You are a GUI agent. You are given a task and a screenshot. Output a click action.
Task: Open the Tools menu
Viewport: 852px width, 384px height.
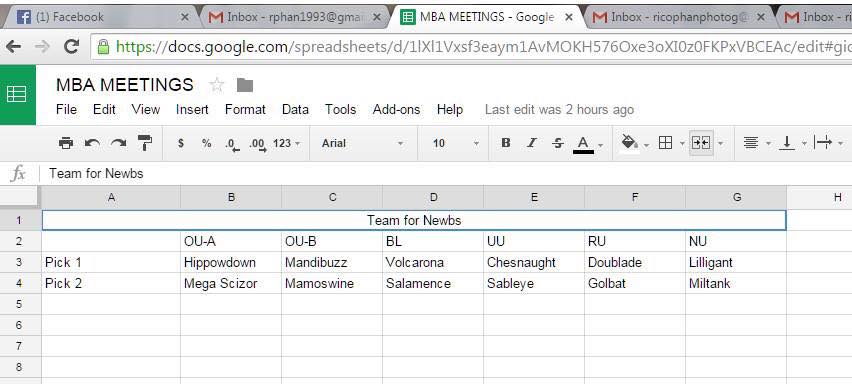(341, 110)
